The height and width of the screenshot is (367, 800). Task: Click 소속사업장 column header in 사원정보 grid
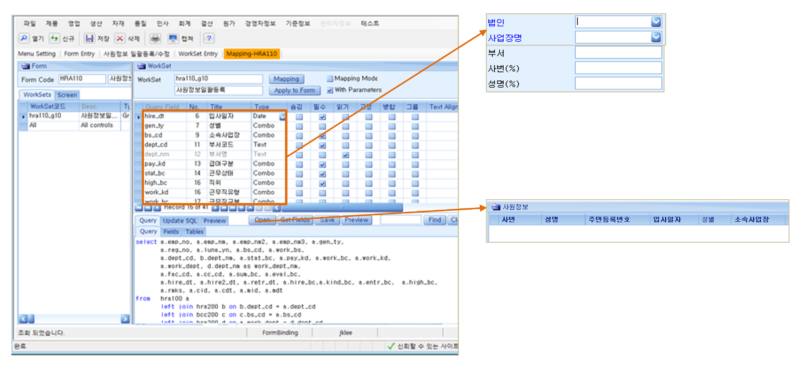pos(752,219)
